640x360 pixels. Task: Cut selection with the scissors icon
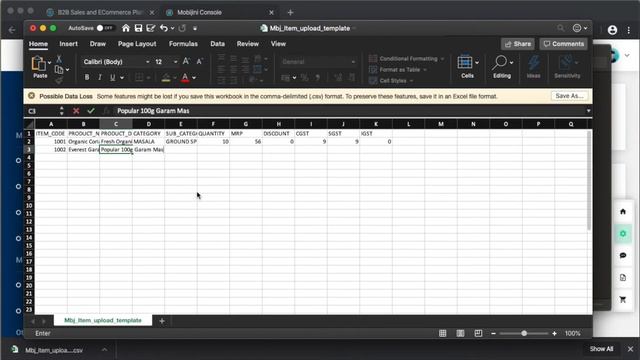pyautogui.click(x=59, y=59)
